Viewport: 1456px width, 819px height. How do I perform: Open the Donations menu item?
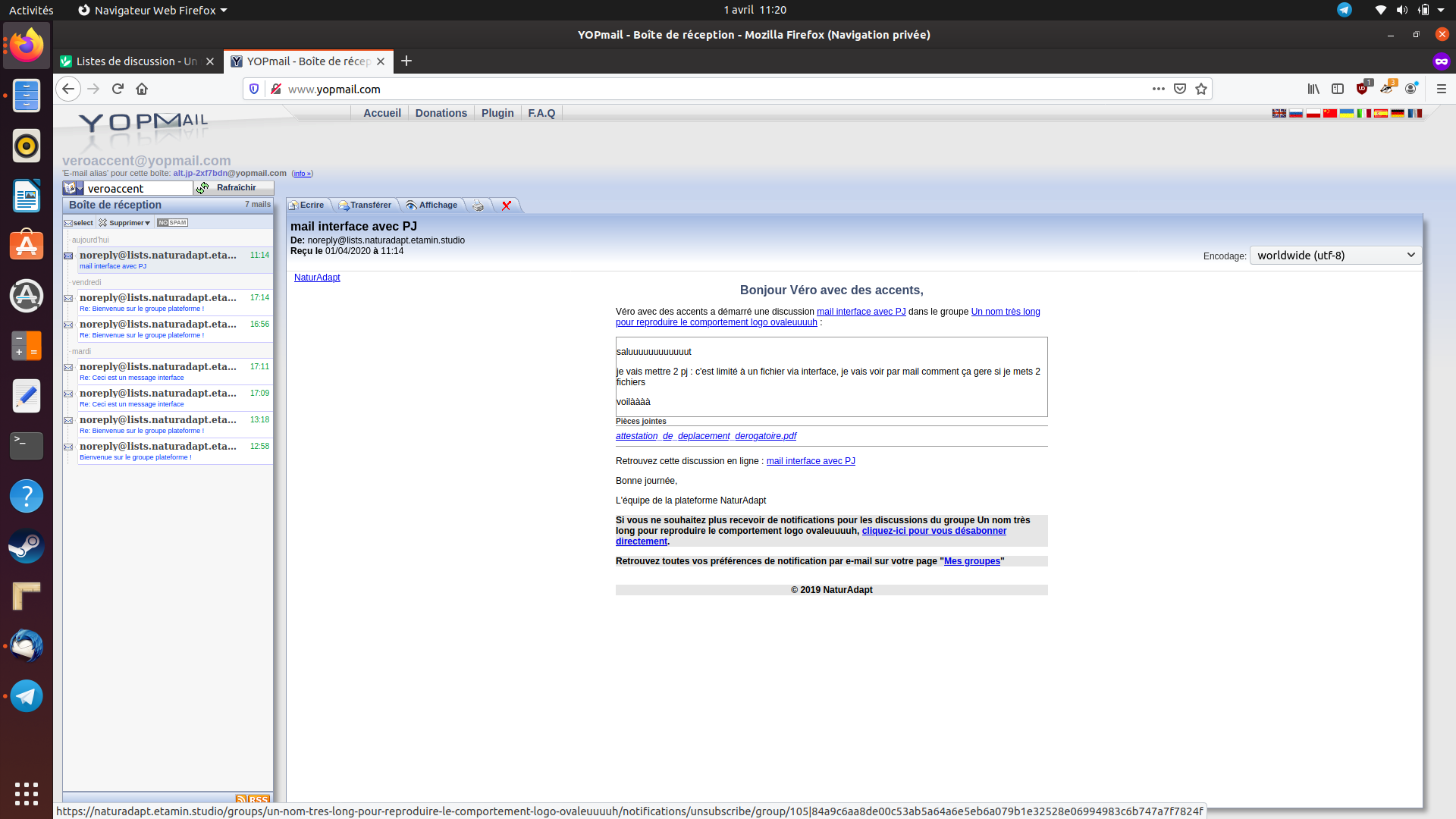(441, 113)
